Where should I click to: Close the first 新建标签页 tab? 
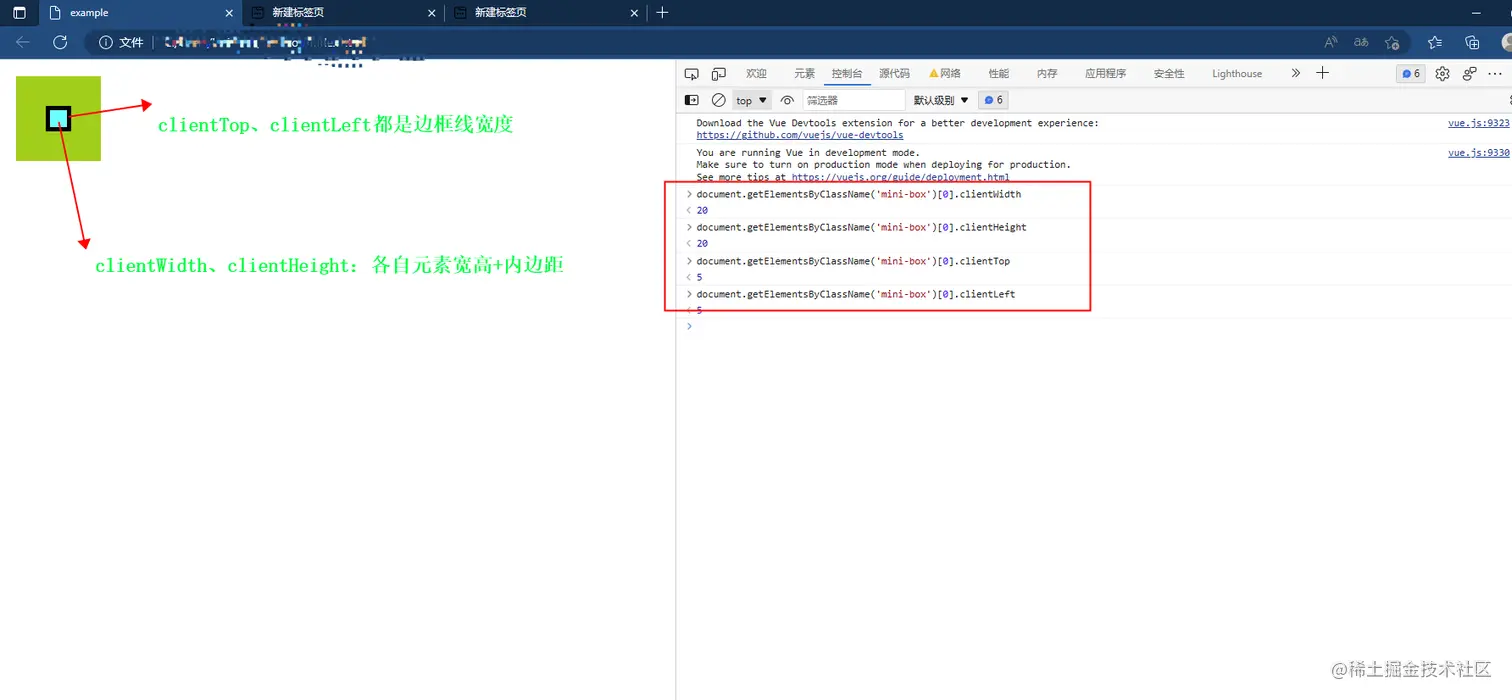pyautogui.click(x=432, y=13)
